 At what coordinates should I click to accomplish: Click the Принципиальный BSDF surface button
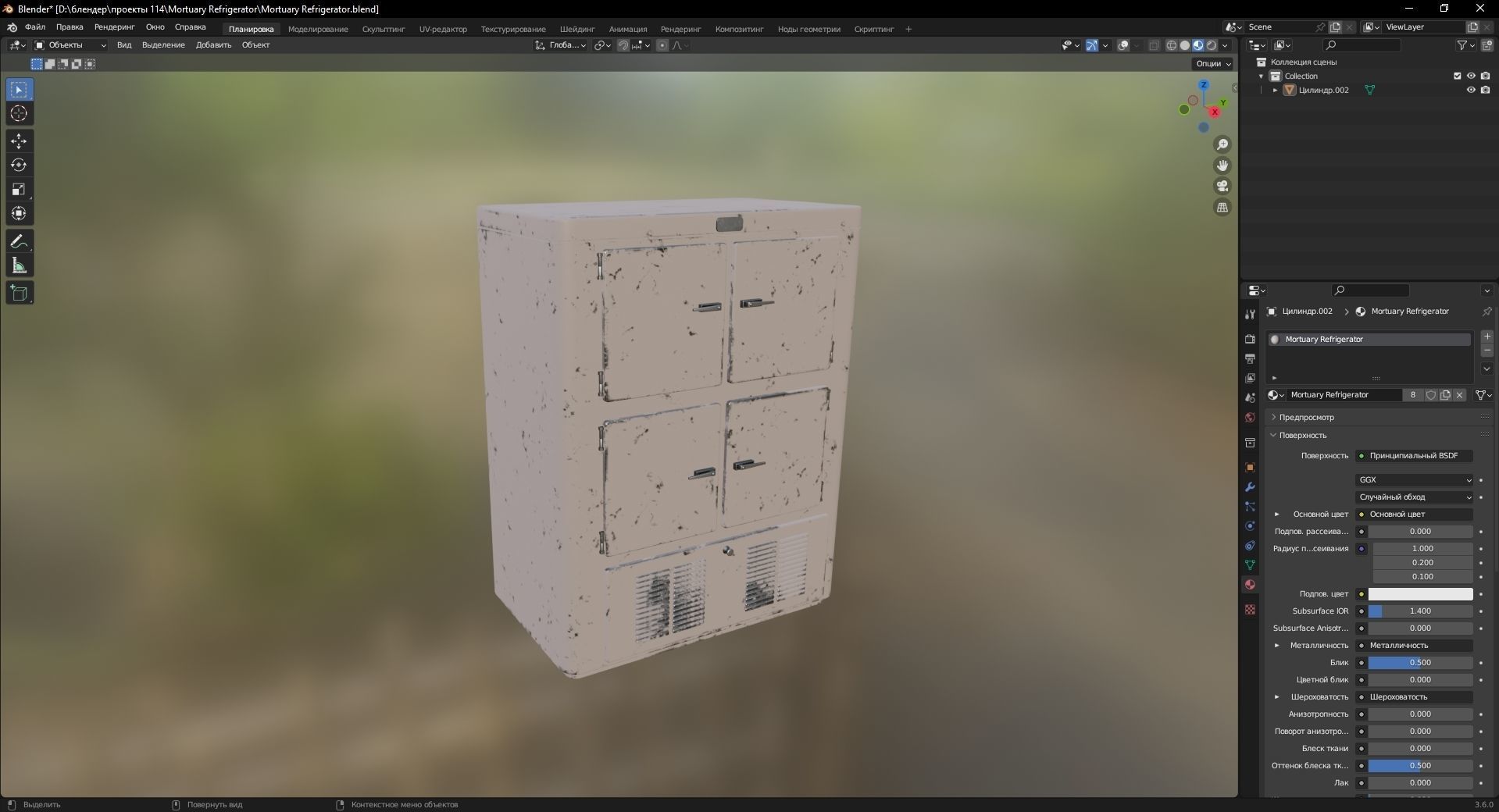pyautogui.click(x=1415, y=456)
